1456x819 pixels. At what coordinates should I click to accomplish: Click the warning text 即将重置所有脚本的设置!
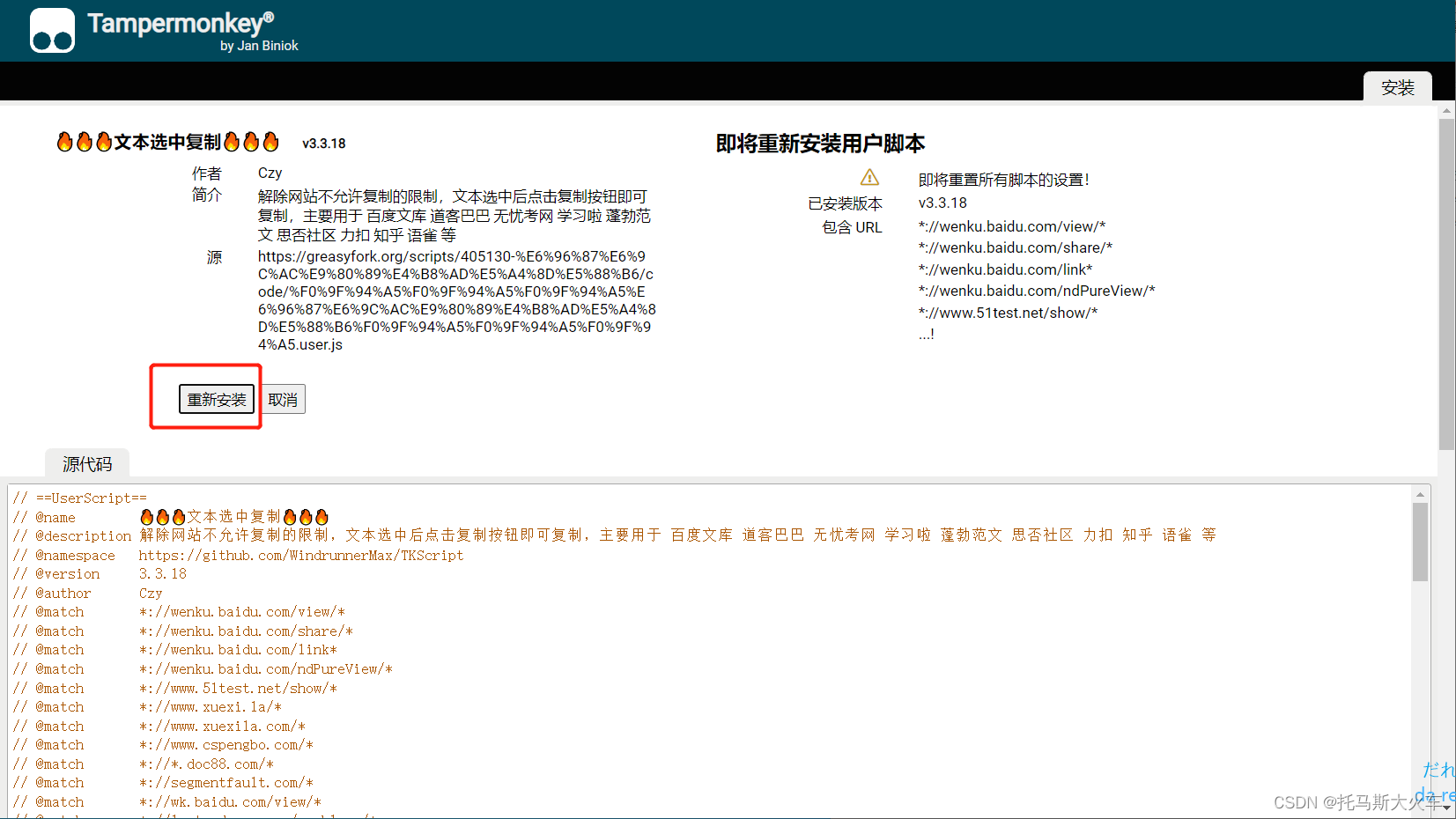click(x=1004, y=180)
